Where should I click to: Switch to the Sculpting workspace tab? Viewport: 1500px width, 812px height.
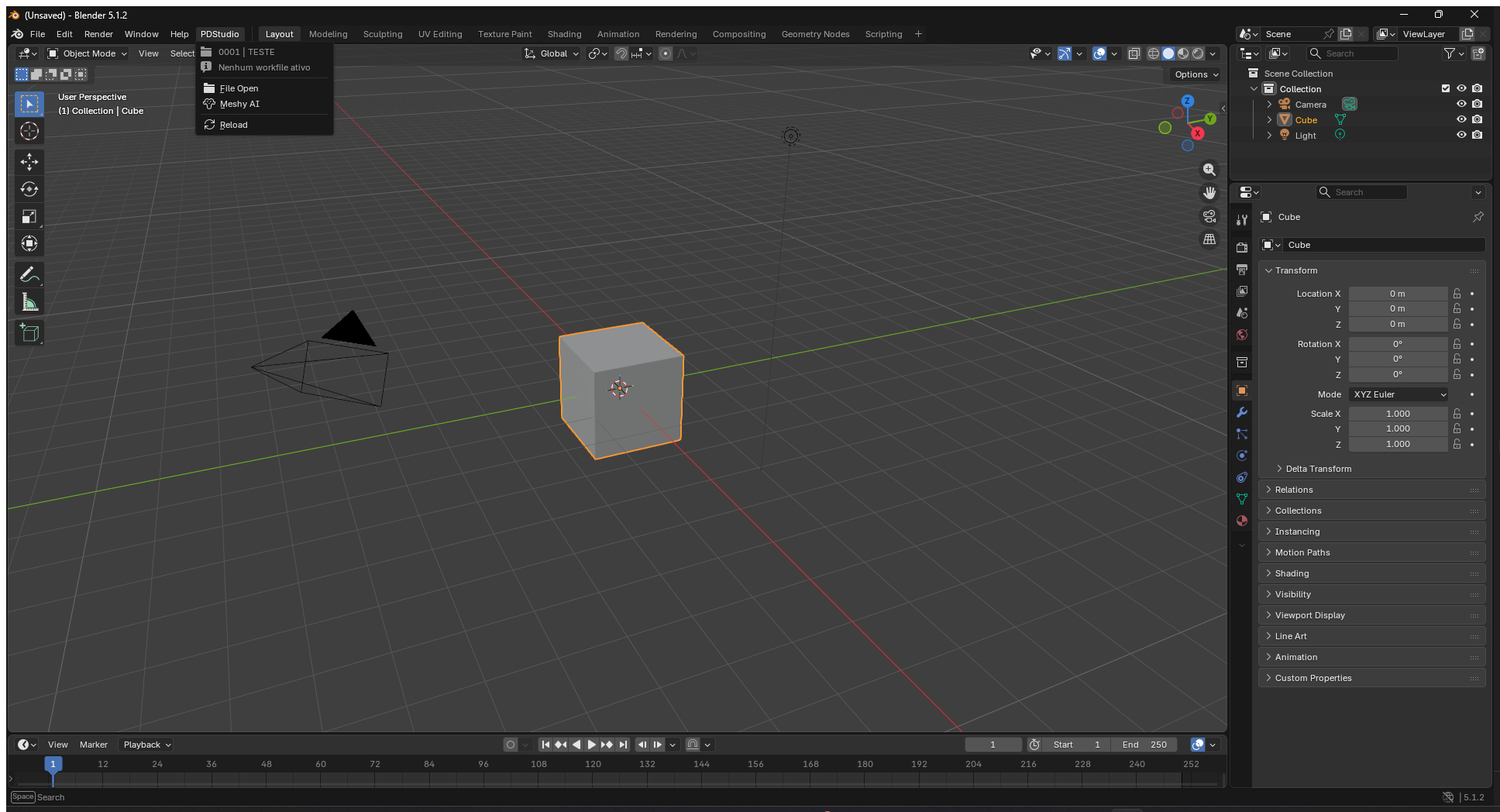click(x=383, y=34)
